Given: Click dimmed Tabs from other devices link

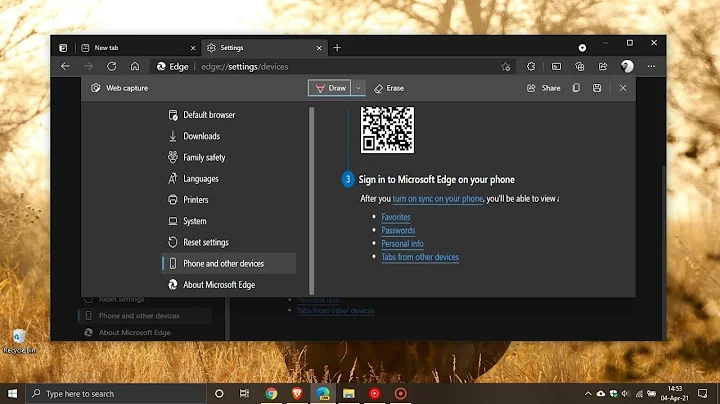Looking at the screenshot, I should [x=336, y=311].
